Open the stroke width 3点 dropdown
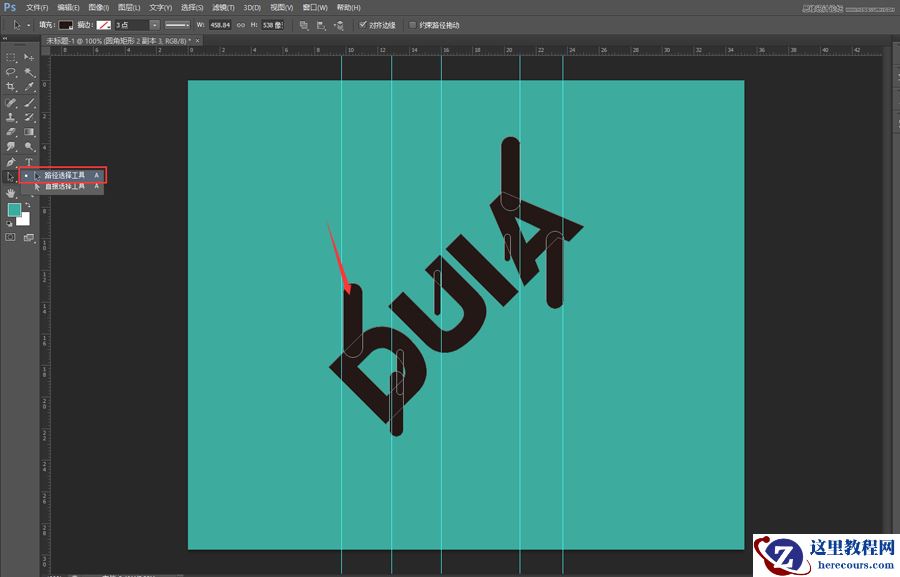Screen dimensions: 900x577 pyautogui.click(x=154, y=24)
